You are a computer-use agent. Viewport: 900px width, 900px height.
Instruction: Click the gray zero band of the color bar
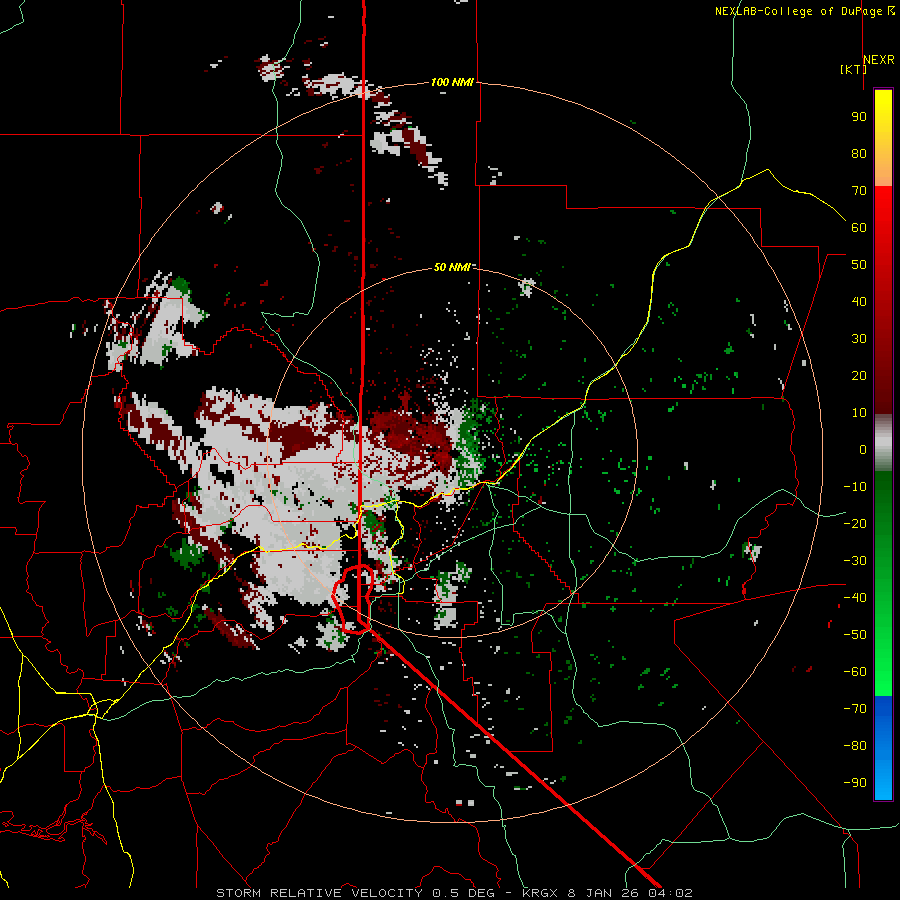tap(883, 443)
